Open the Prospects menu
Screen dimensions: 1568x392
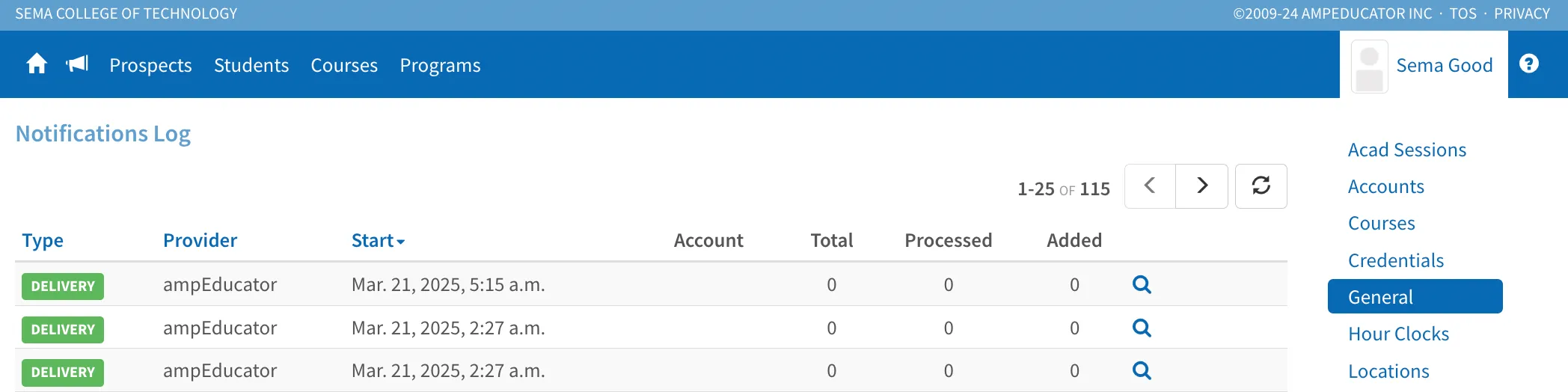(x=150, y=66)
